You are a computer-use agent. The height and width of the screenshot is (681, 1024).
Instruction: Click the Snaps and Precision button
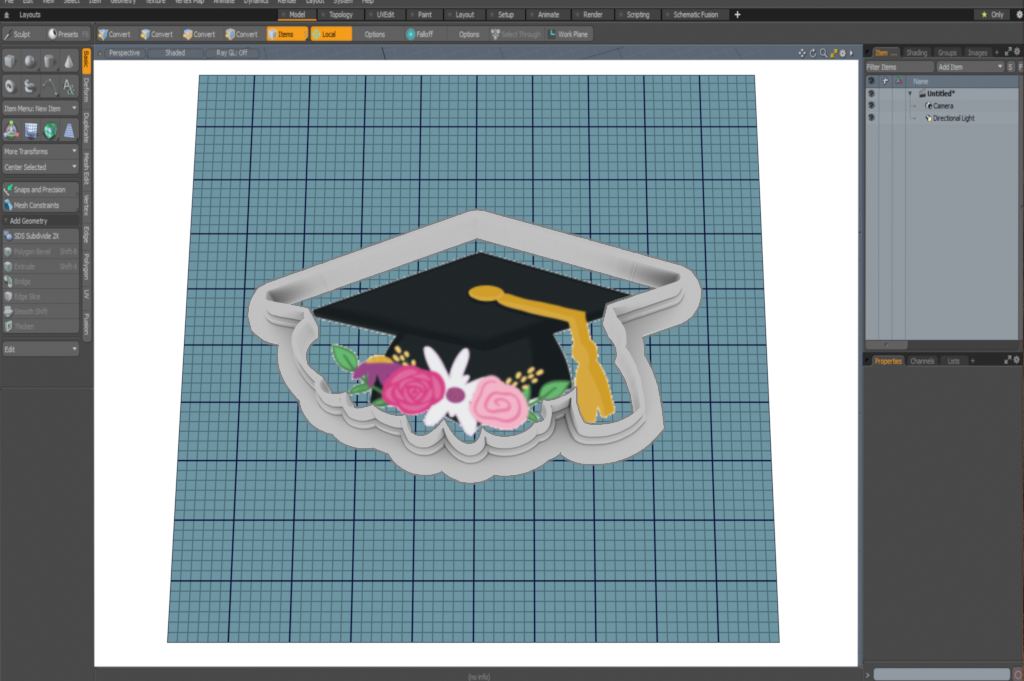(x=40, y=189)
